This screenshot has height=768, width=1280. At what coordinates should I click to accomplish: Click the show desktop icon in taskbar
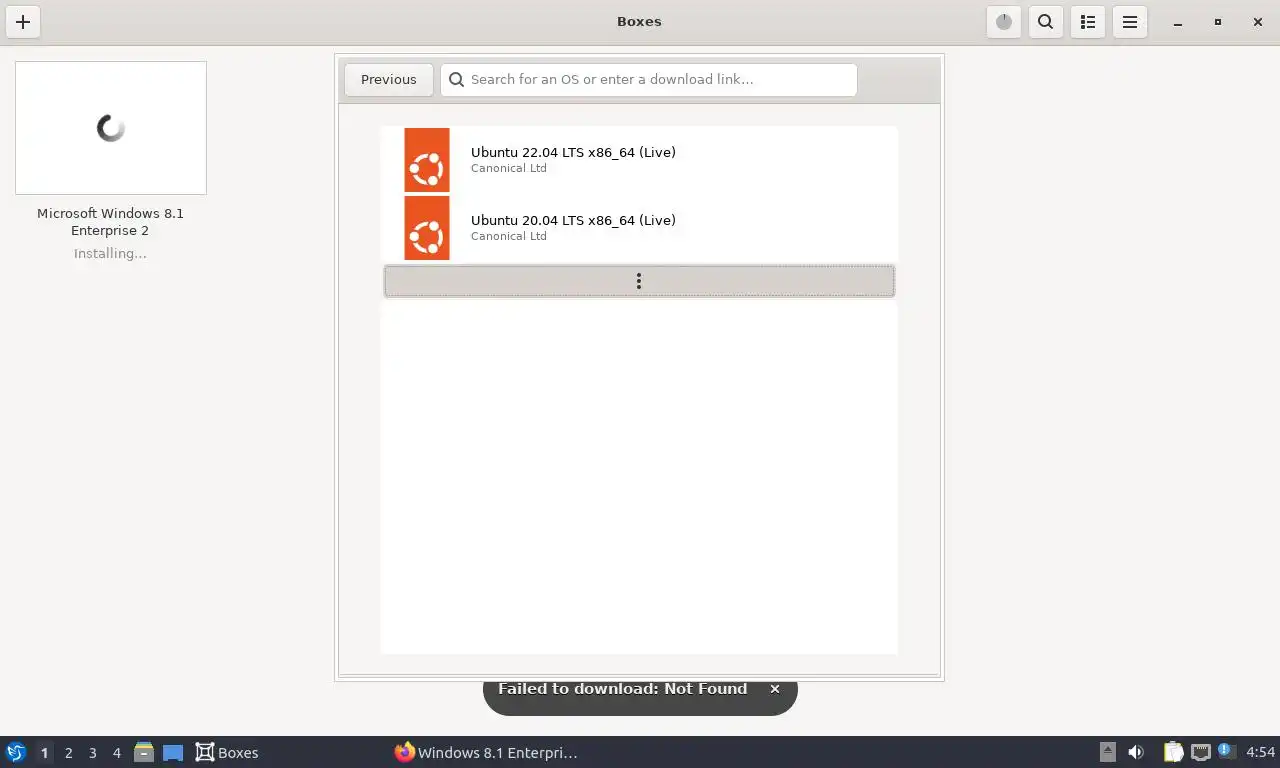tap(173, 752)
